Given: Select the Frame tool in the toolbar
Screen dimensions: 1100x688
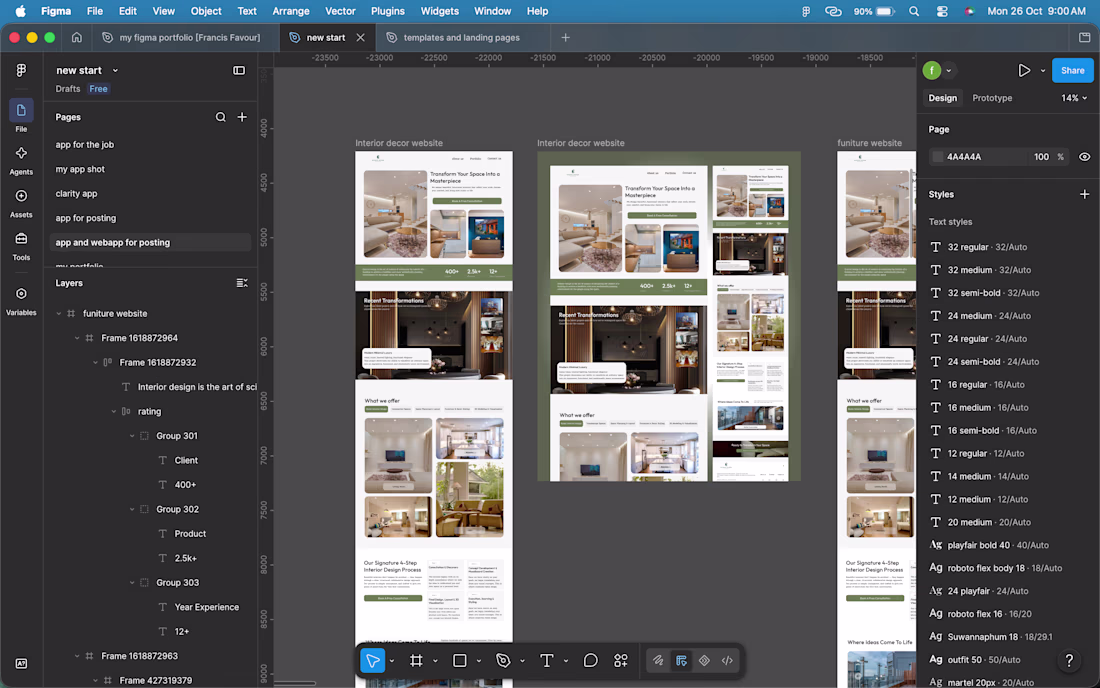Looking at the screenshot, I should click(416, 661).
